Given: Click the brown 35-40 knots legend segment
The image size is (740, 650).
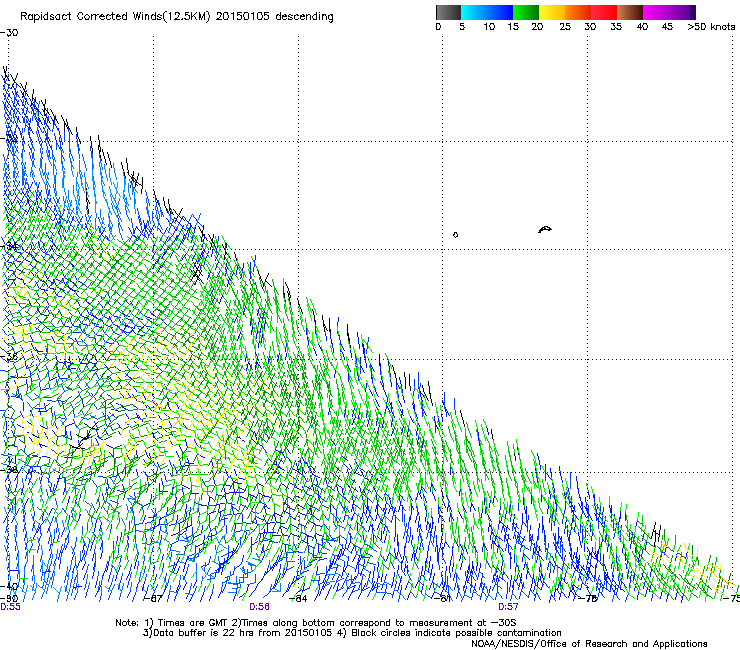Looking at the screenshot, I should [x=630, y=12].
